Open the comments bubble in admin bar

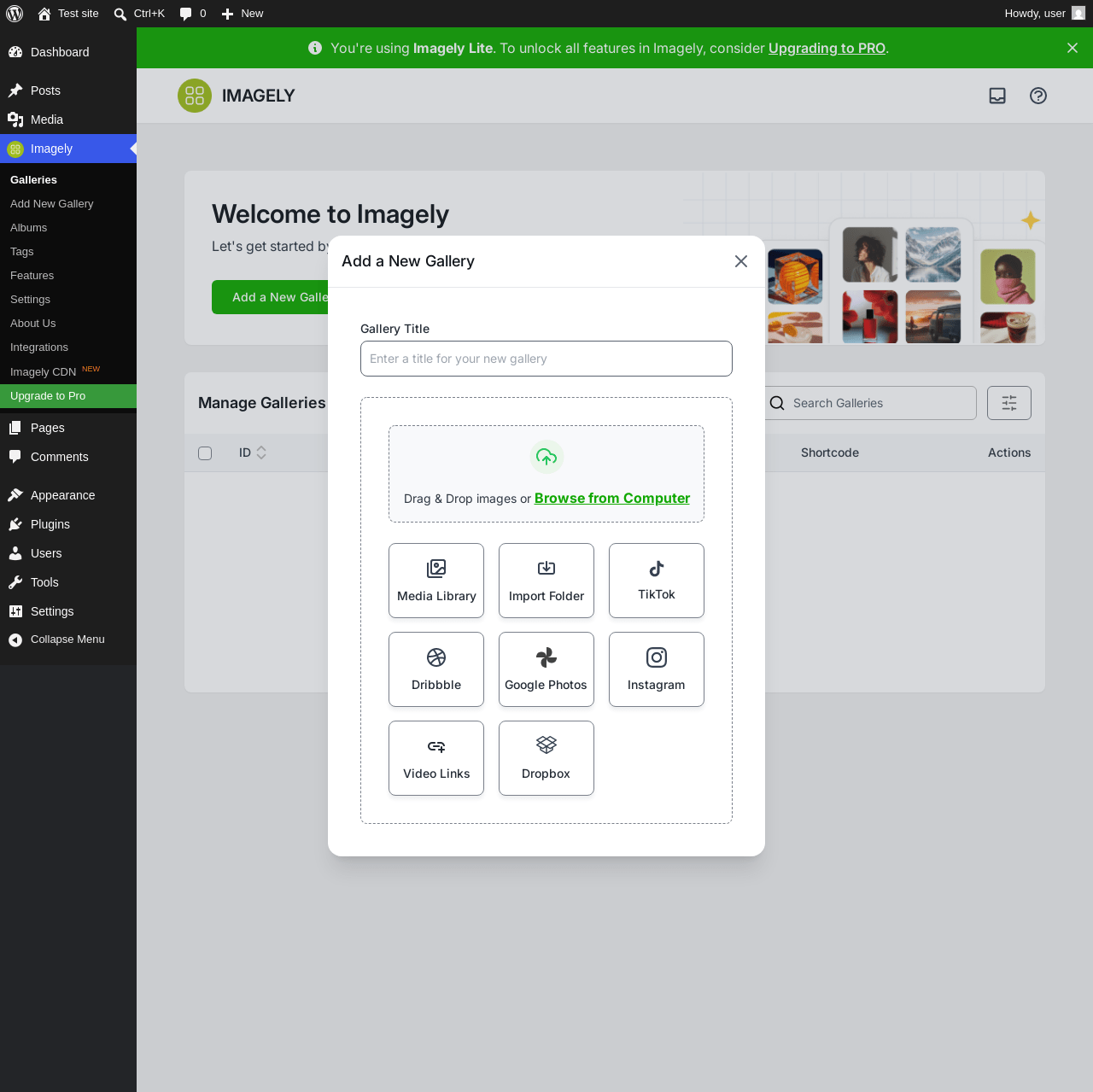[193, 14]
